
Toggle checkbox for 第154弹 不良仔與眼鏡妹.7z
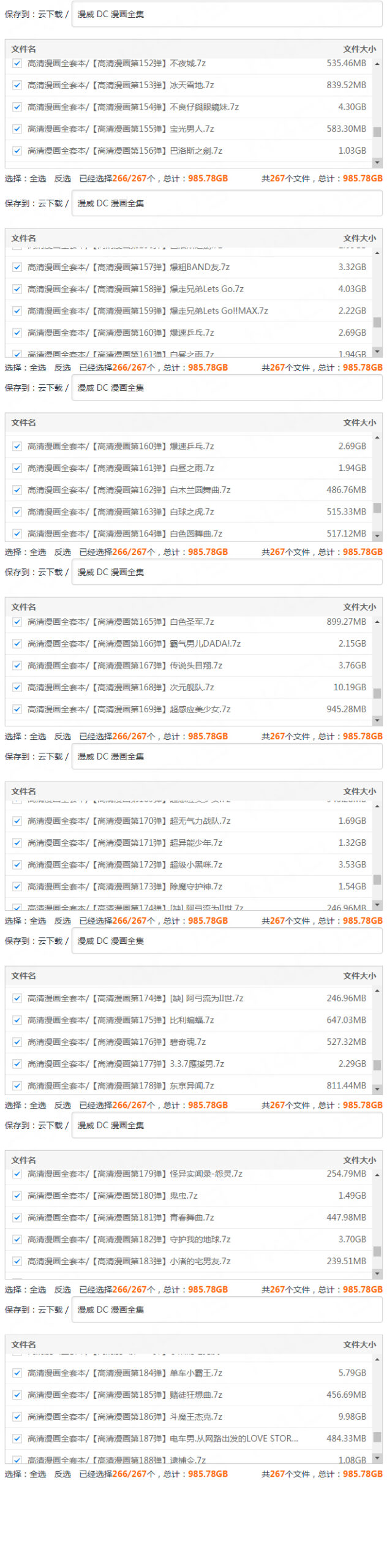[x=17, y=107]
